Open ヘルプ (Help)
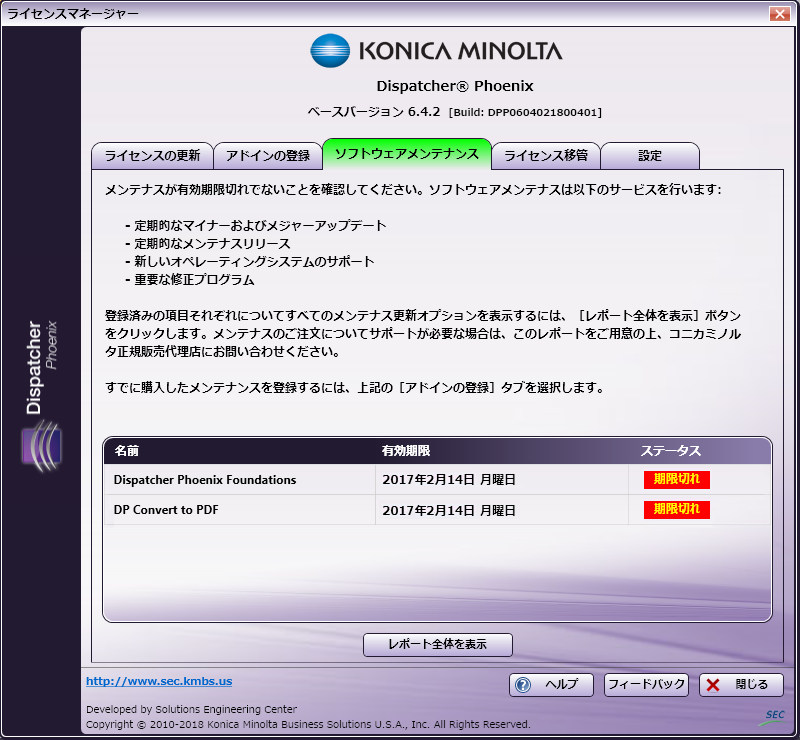This screenshot has width=800, height=740. point(552,684)
